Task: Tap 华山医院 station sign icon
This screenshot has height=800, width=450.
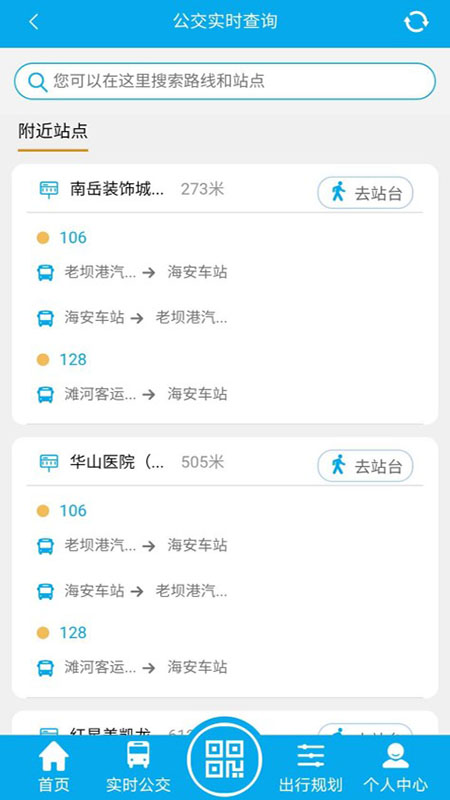Action: (x=49, y=462)
